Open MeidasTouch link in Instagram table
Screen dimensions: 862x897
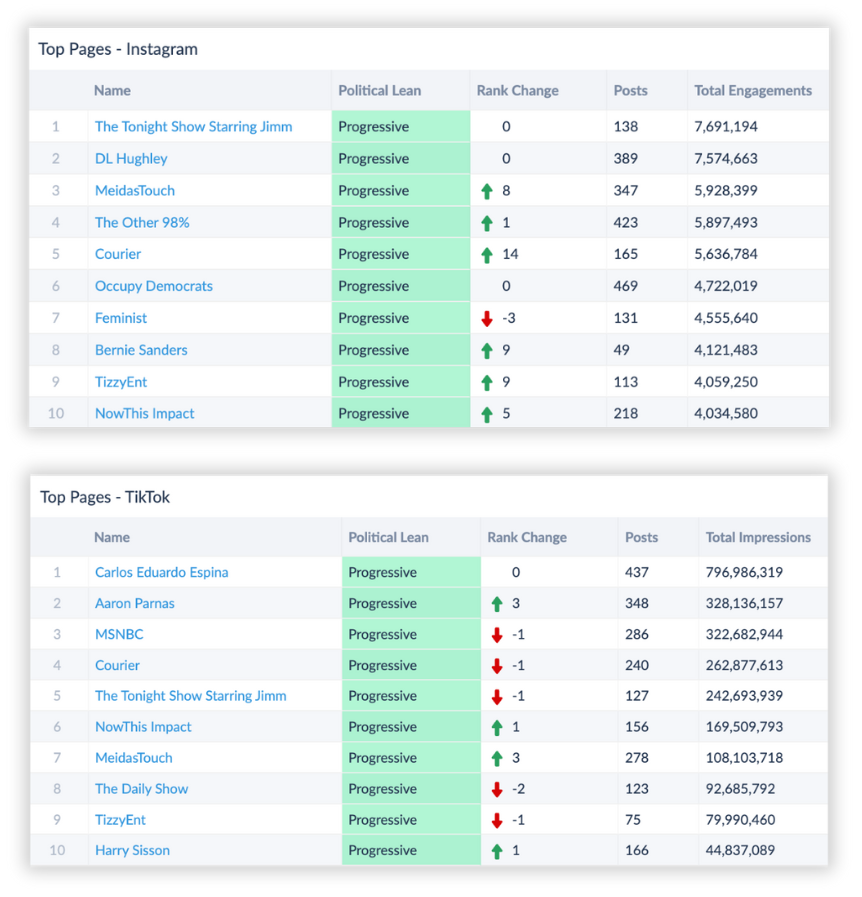135,190
